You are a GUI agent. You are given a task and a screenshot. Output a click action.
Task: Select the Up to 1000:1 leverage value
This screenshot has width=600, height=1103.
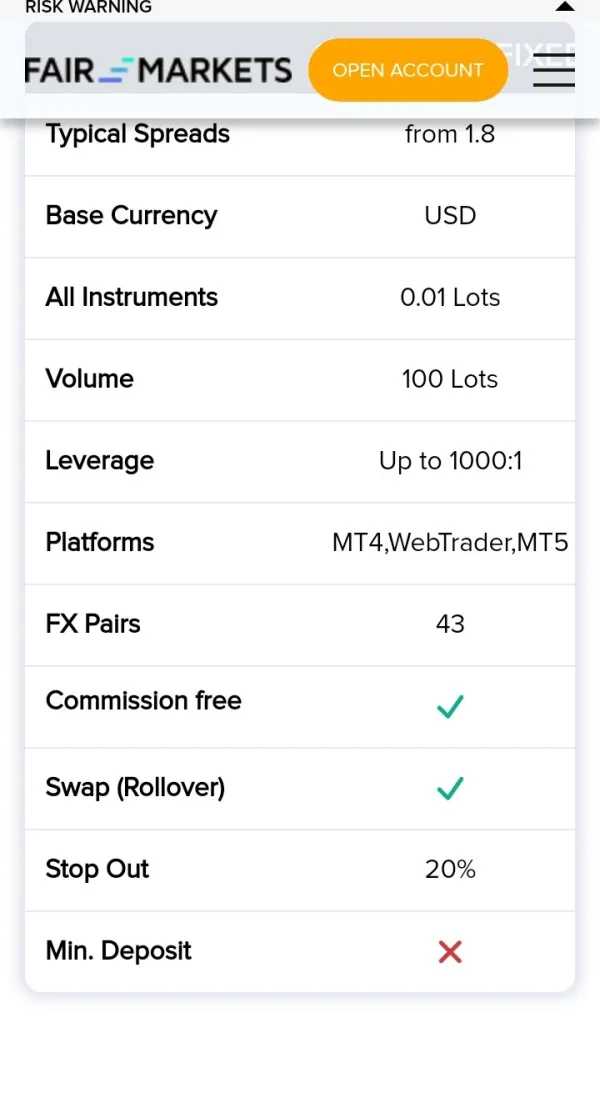pyautogui.click(x=450, y=461)
